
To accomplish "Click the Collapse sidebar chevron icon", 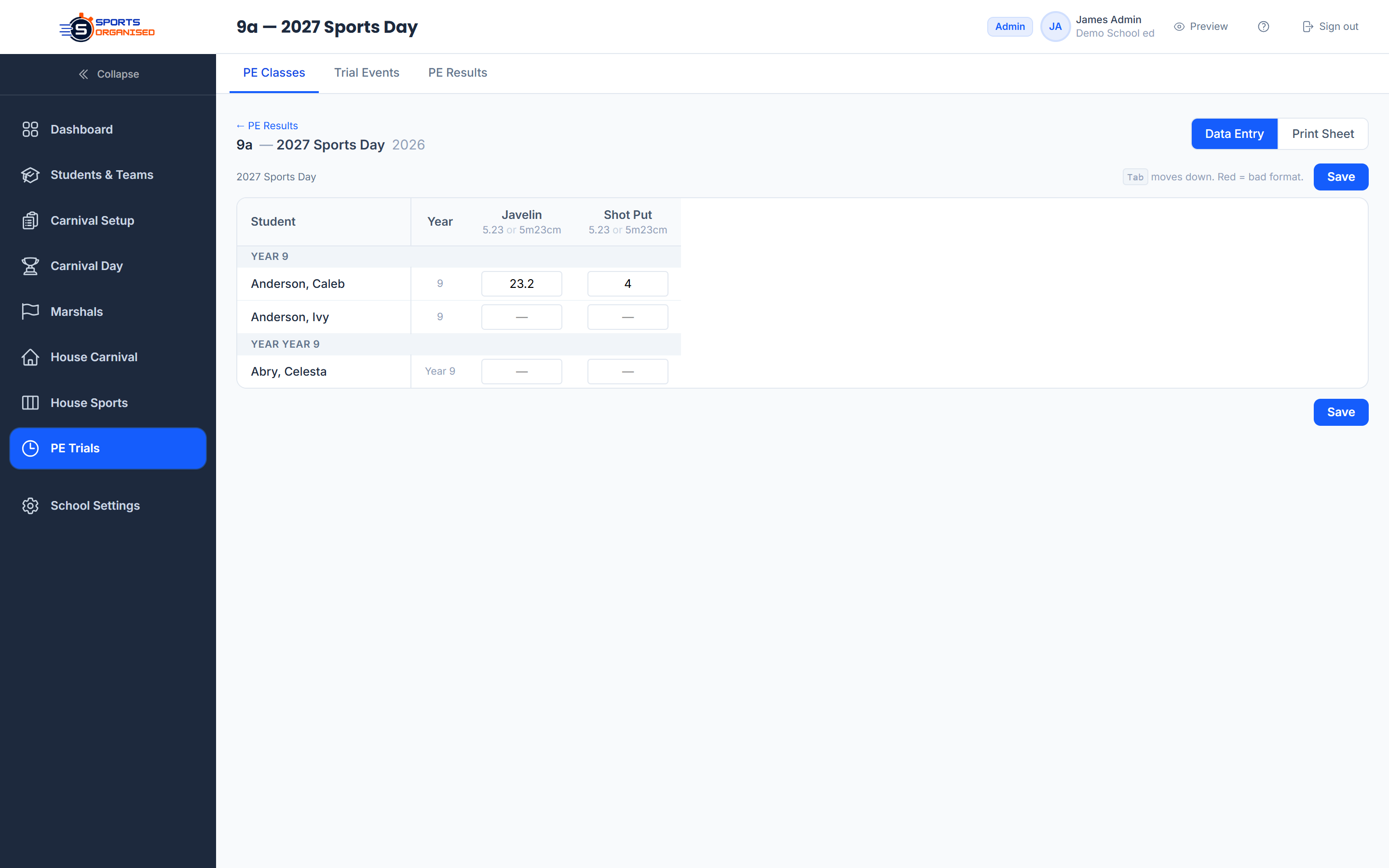I will (x=84, y=74).
